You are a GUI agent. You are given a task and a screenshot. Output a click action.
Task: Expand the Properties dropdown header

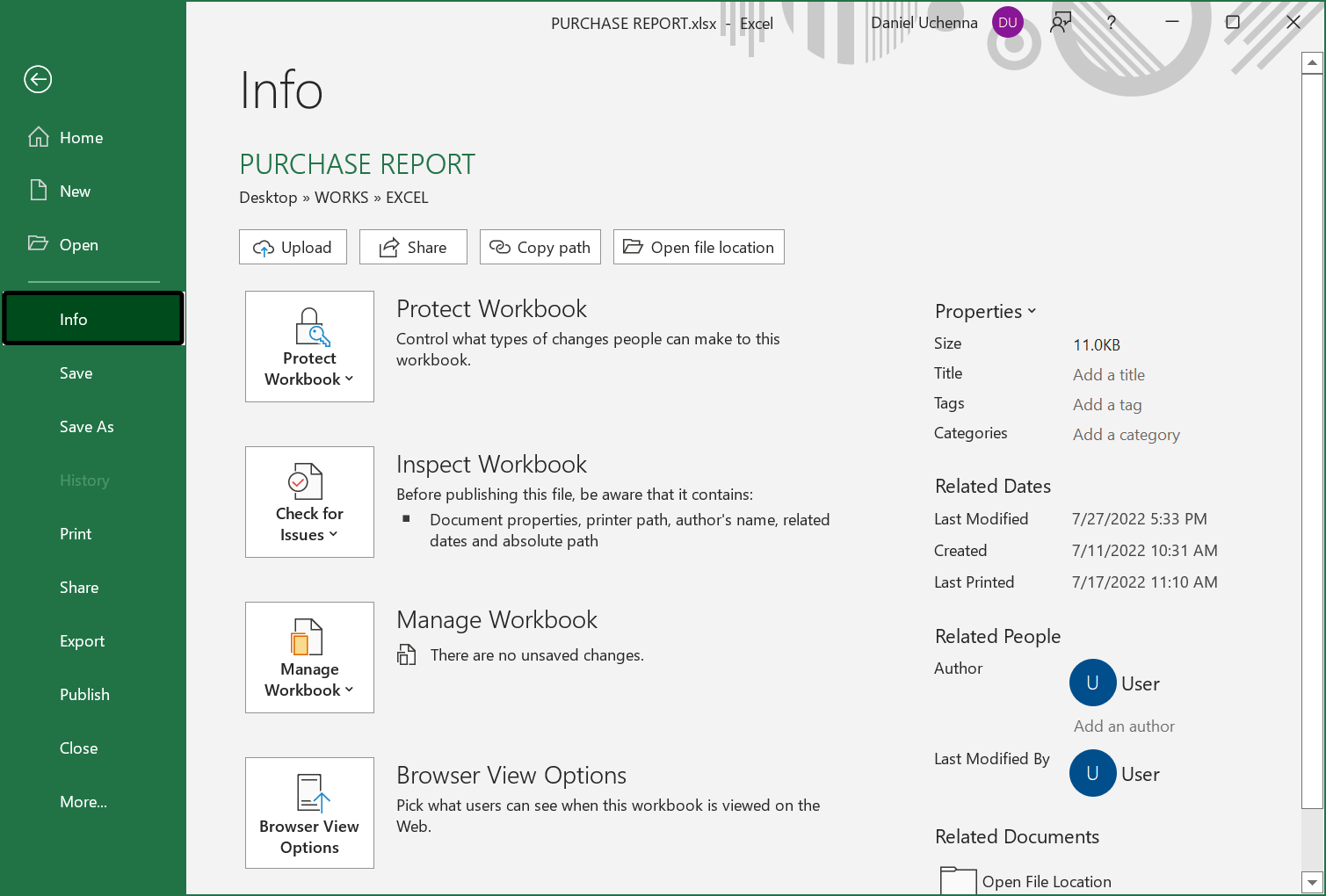click(985, 312)
